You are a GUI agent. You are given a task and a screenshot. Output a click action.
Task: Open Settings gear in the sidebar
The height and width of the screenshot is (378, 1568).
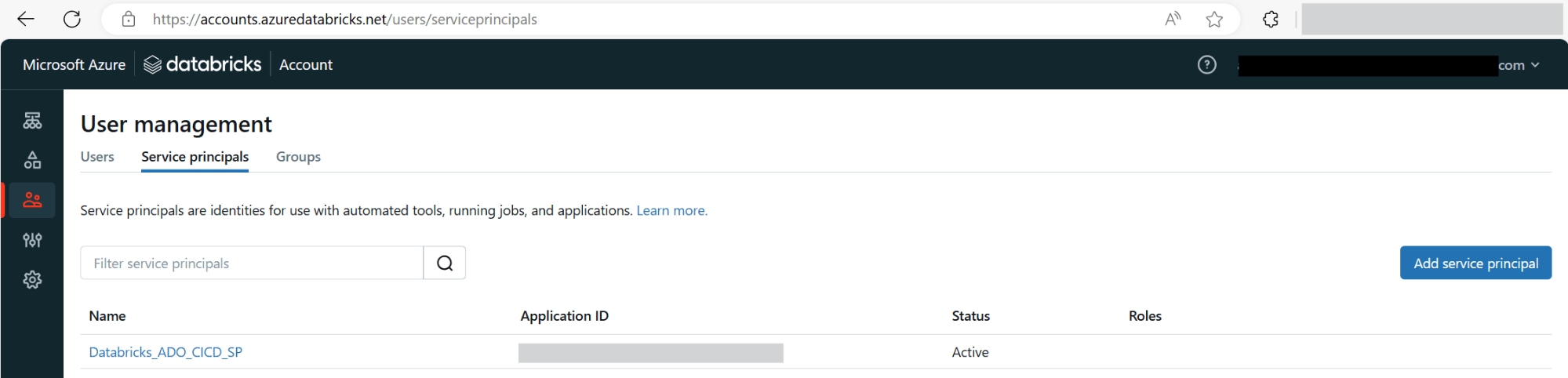32,279
